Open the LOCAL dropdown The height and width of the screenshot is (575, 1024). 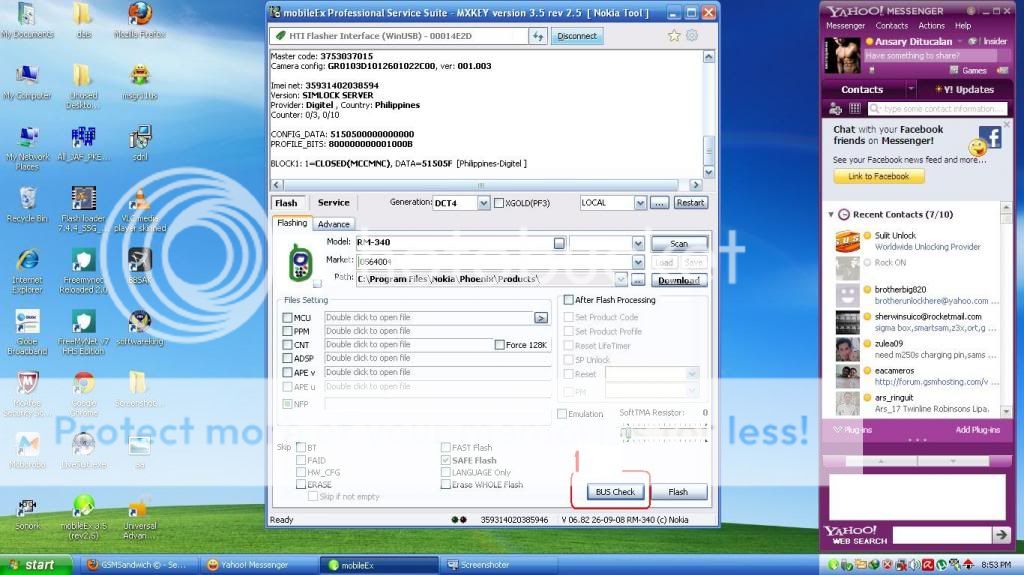coord(639,203)
